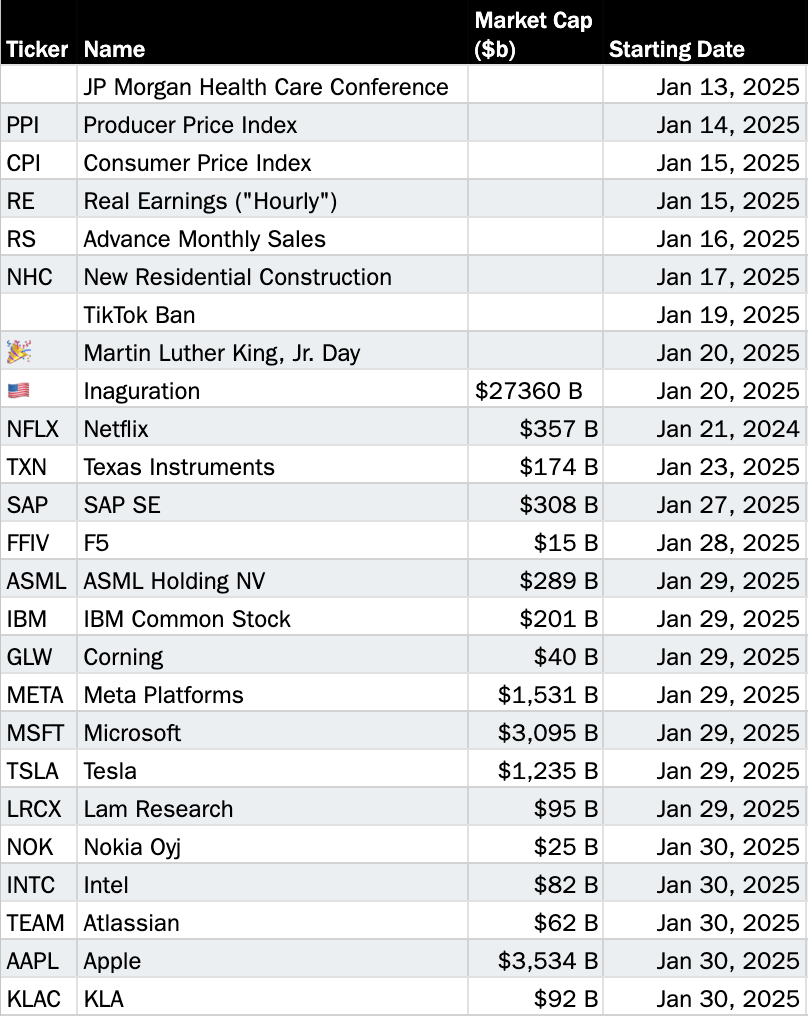This screenshot has width=808, height=1016.
Task: Click the KLAC ticker cell
Action: [33, 999]
